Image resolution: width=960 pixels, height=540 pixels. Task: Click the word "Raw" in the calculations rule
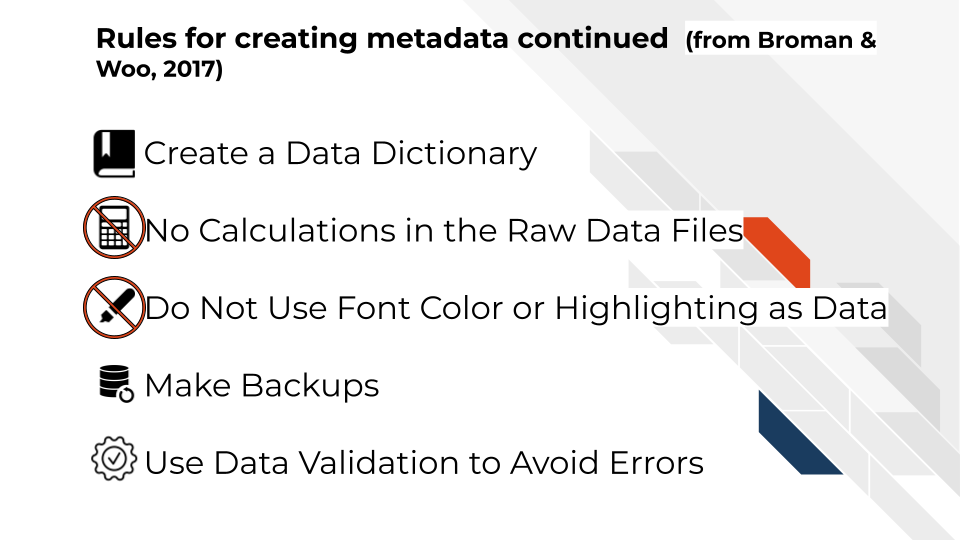point(544,231)
